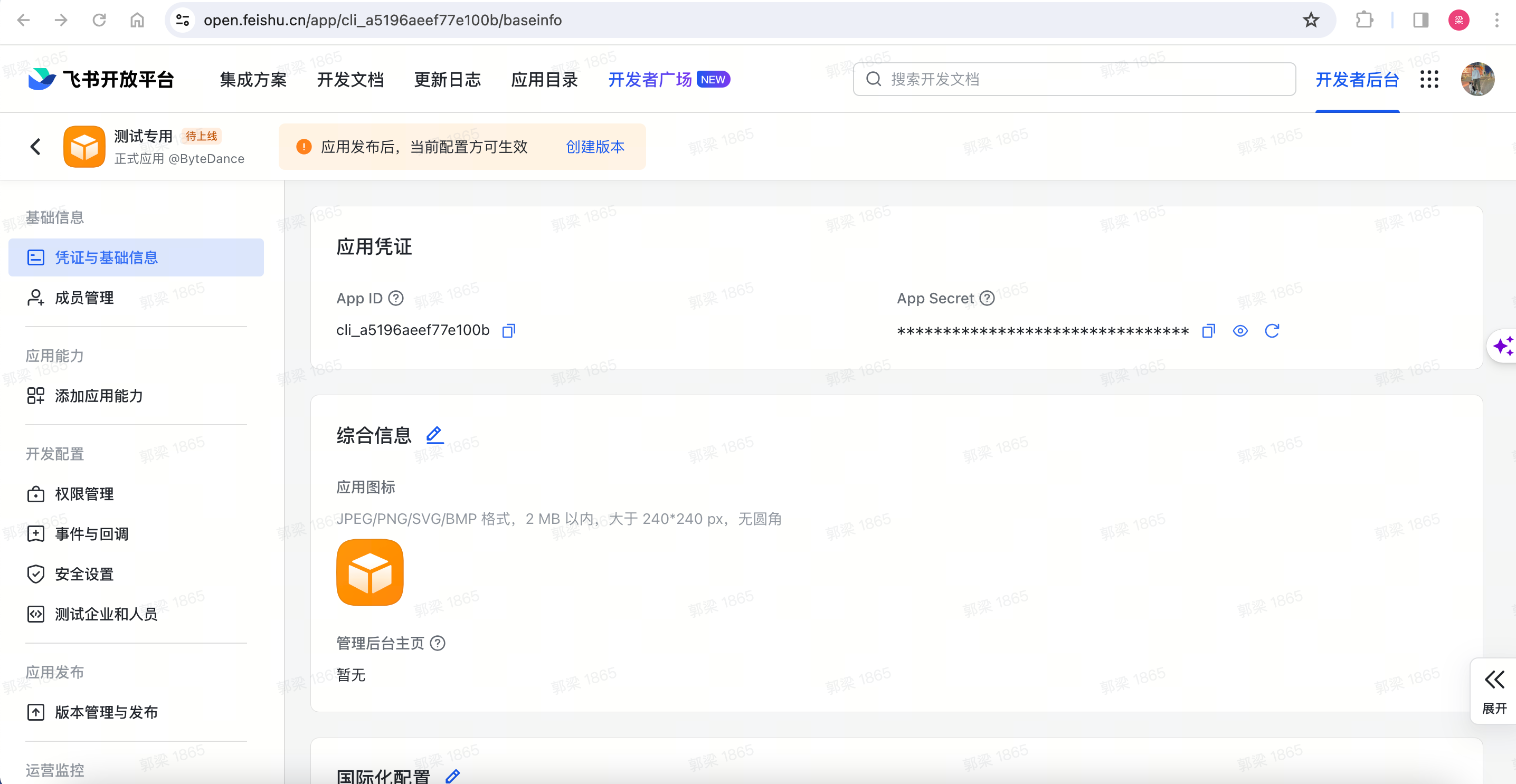The image size is (1516, 784).
Task: Click 管理后台主页 help icon
Action: click(437, 643)
